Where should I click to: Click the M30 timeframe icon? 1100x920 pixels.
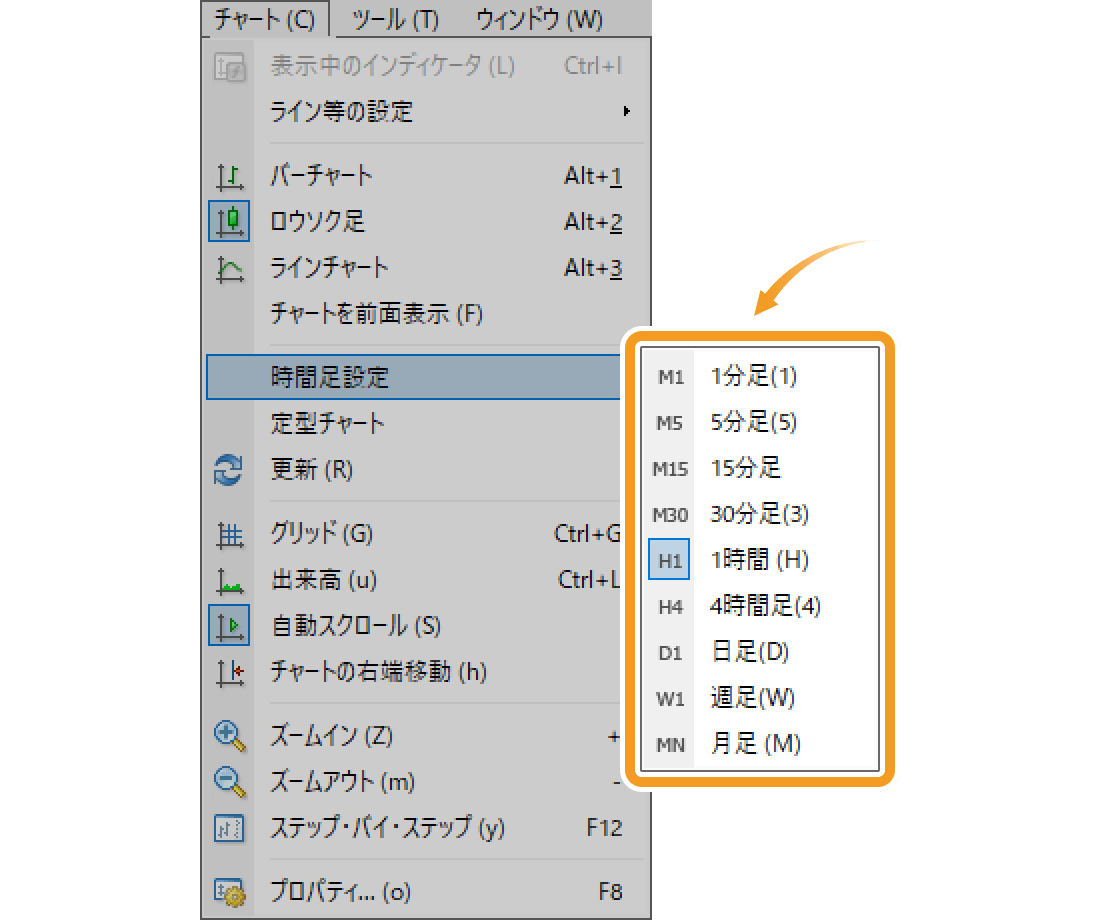pyautogui.click(x=670, y=515)
